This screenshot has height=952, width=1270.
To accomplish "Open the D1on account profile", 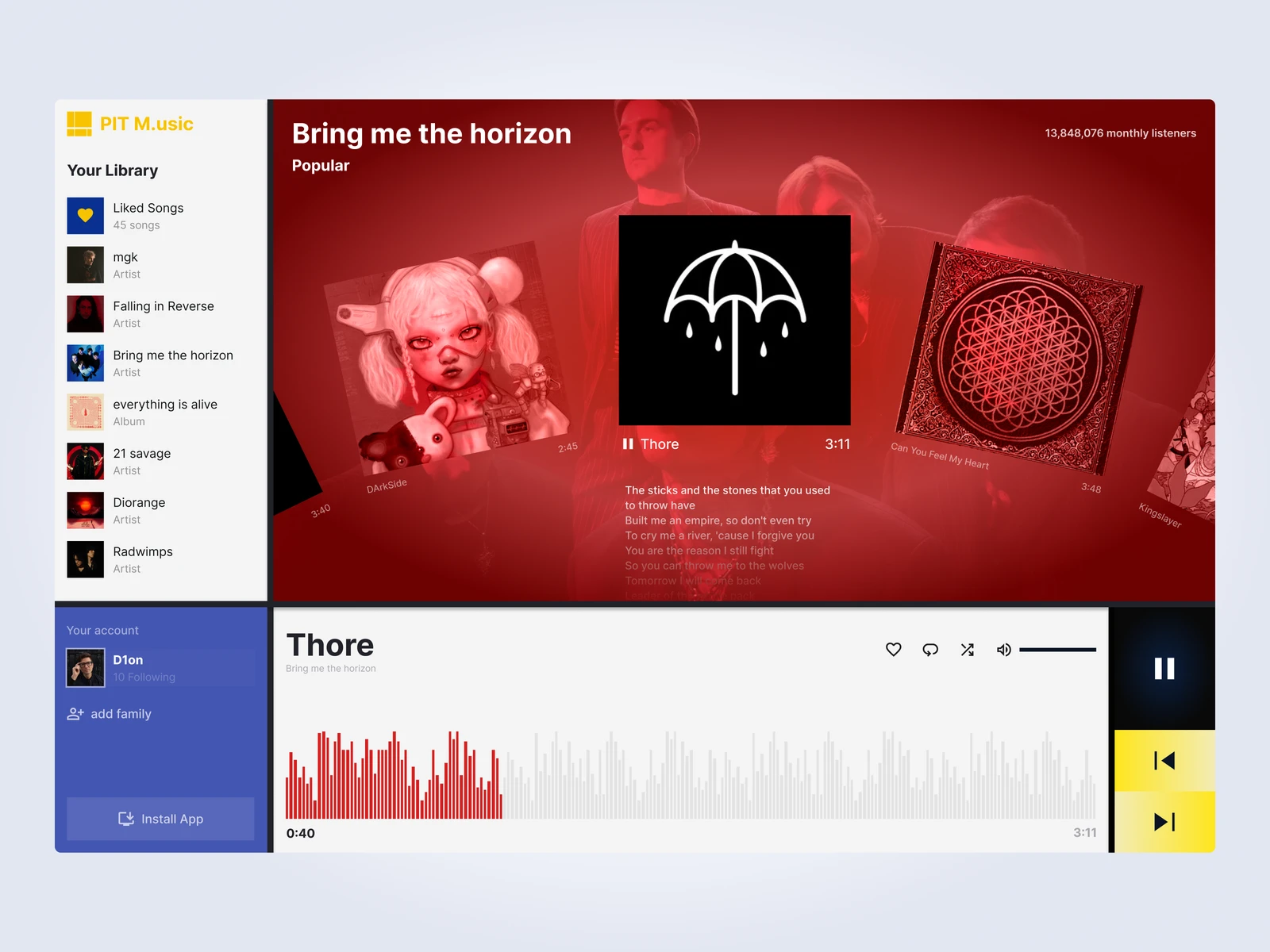I will (160, 668).
